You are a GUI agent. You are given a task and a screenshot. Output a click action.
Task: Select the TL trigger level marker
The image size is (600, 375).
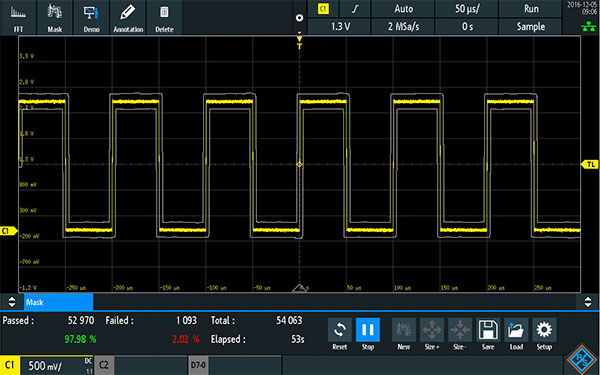tap(590, 164)
